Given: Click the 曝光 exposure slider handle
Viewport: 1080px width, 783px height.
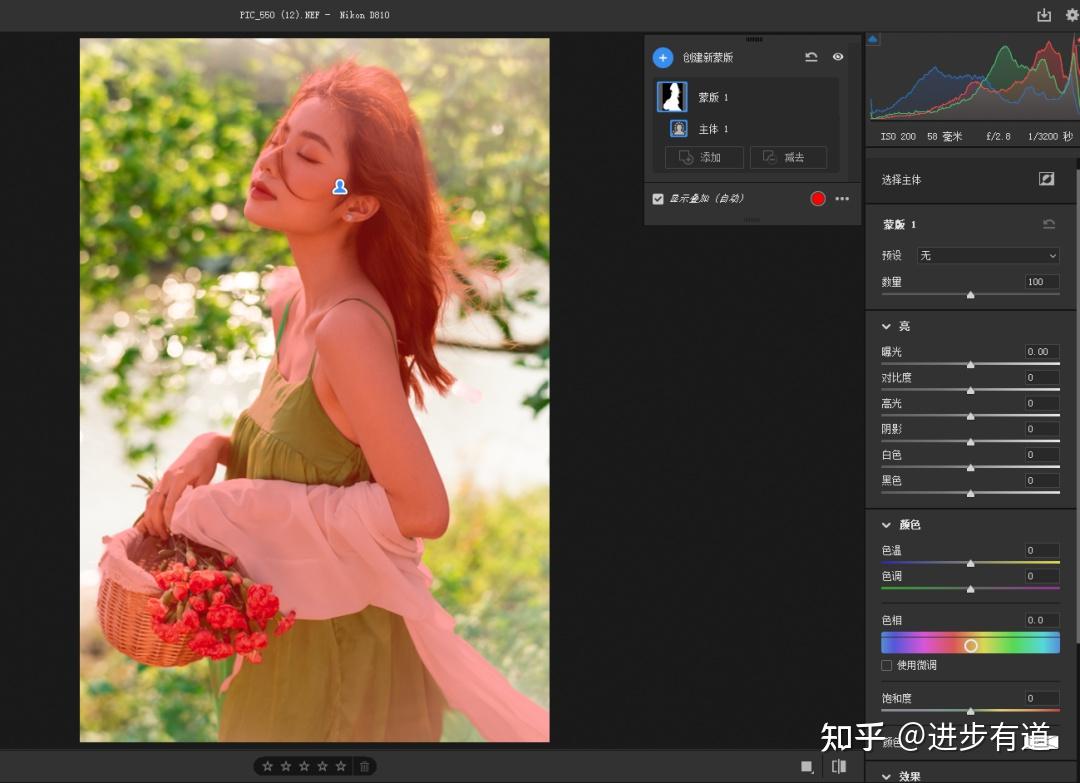Looking at the screenshot, I should point(970,364).
